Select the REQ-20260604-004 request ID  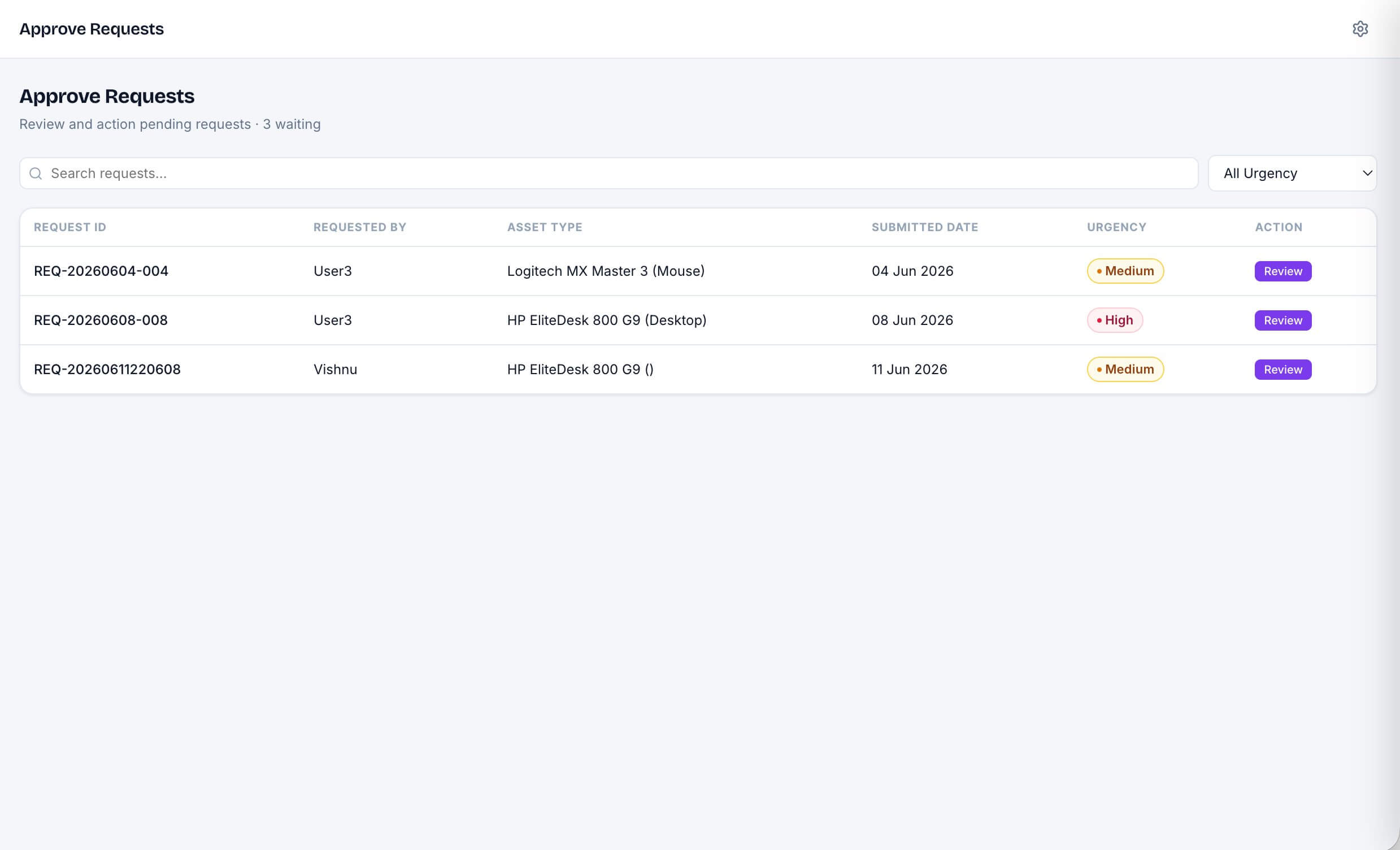pos(101,271)
